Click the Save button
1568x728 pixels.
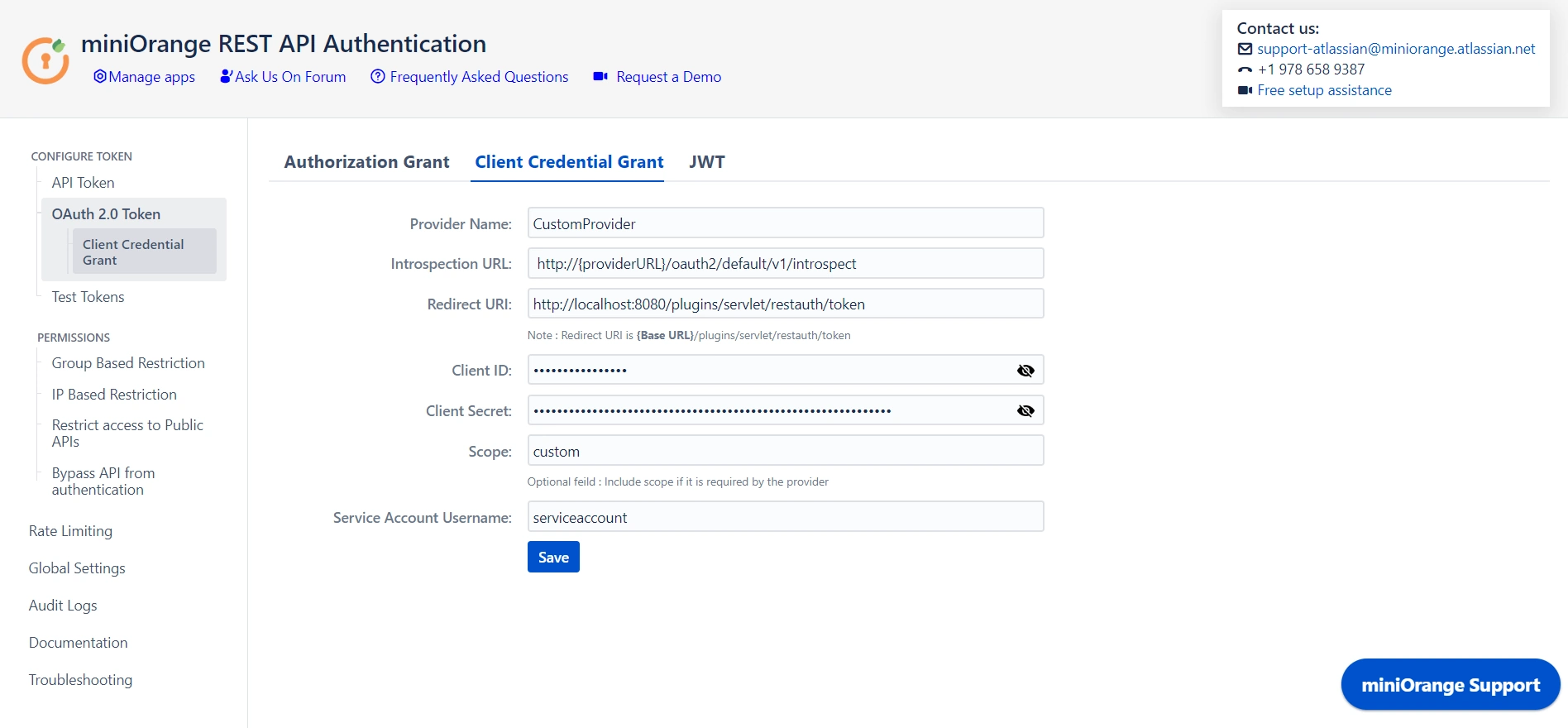pyautogui.click(x=553, y=557)
